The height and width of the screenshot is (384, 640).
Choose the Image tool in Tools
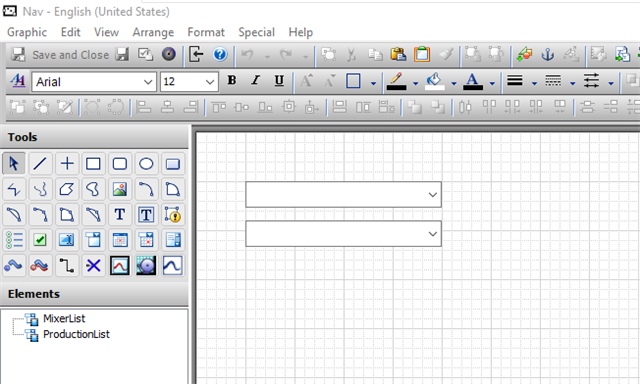[x=120, y=189]
